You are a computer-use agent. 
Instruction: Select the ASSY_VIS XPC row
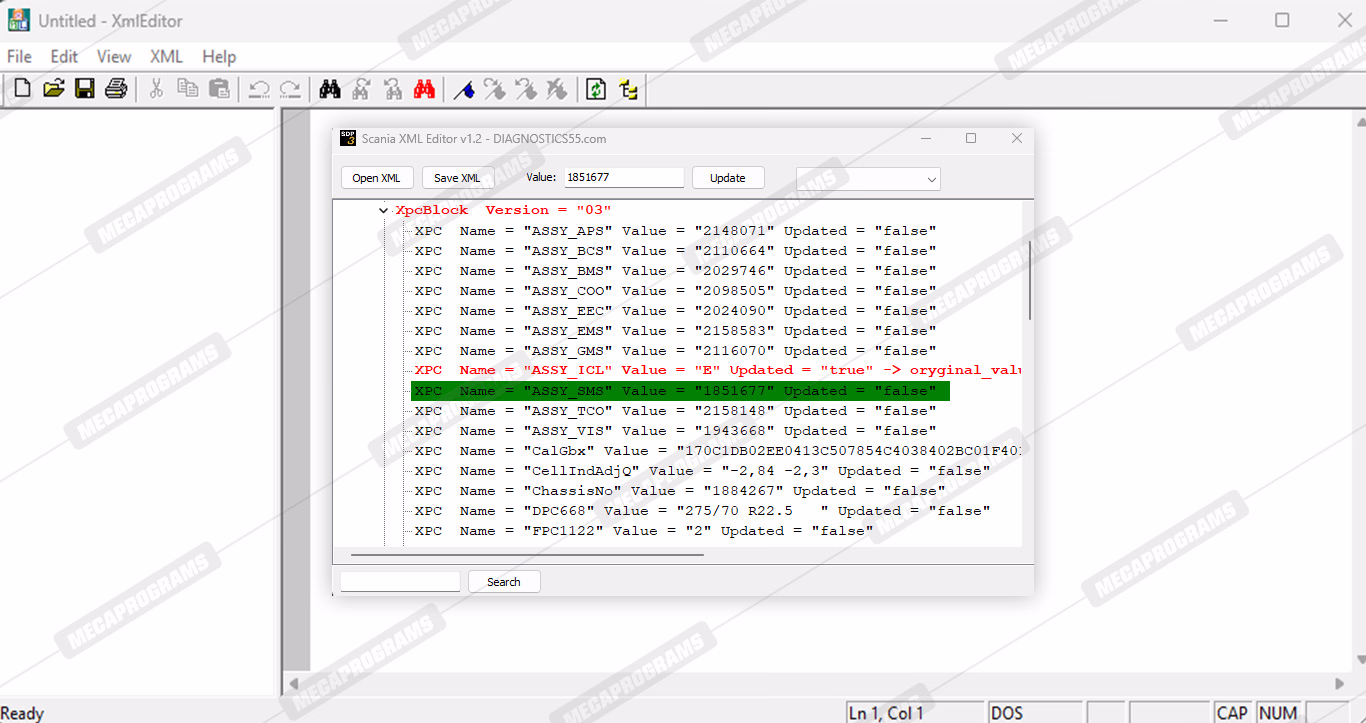point(676,431)
